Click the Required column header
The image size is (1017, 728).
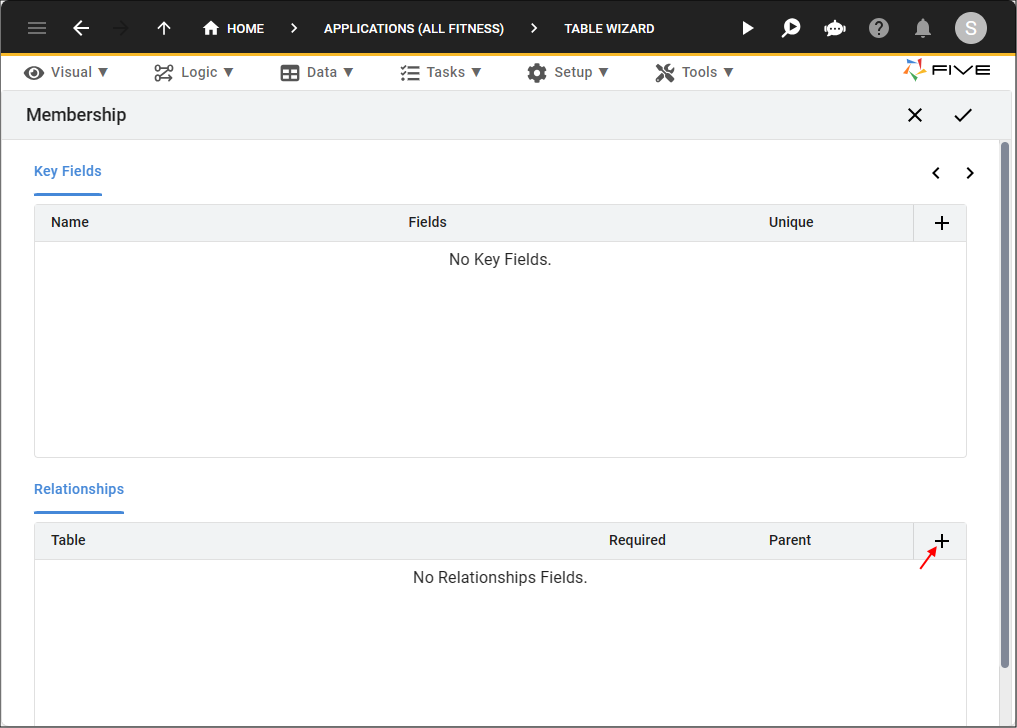click(x=637, y=540)
